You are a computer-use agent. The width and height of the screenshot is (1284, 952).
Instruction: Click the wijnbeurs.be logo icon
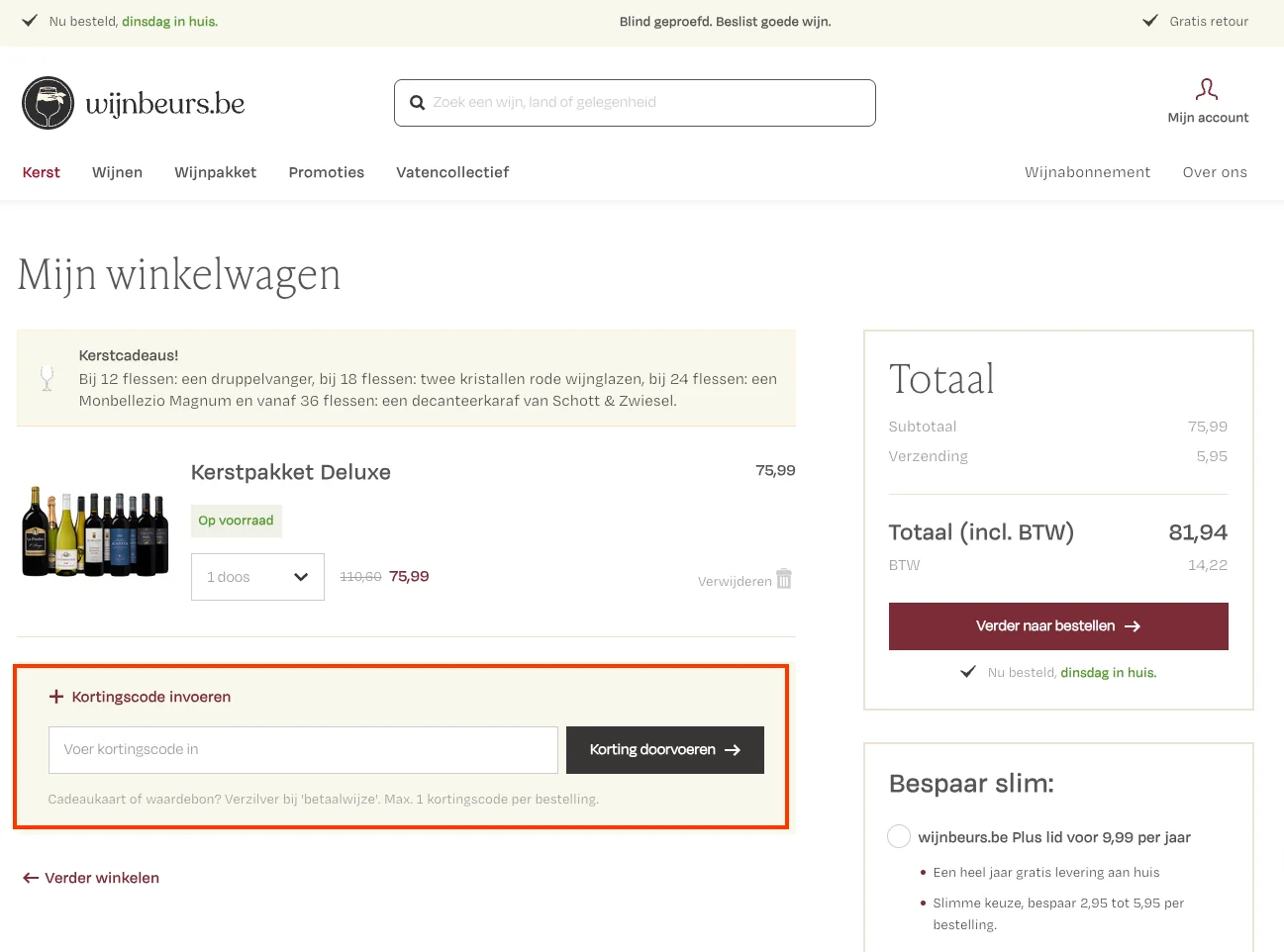tap(48, 102)
